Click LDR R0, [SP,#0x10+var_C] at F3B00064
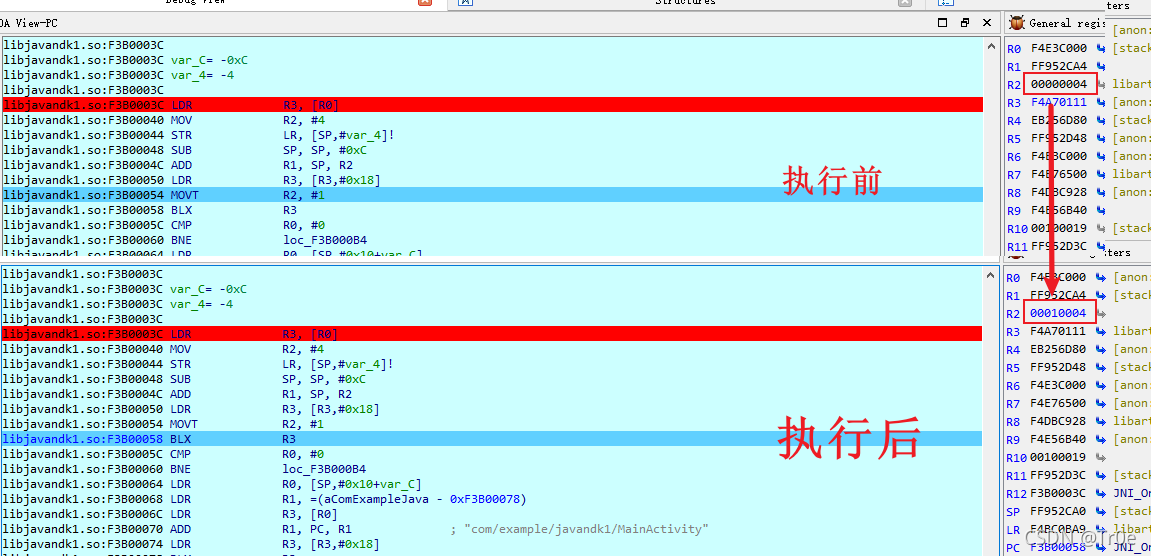Screen dimensions: 1151x556 coord(492,484)
